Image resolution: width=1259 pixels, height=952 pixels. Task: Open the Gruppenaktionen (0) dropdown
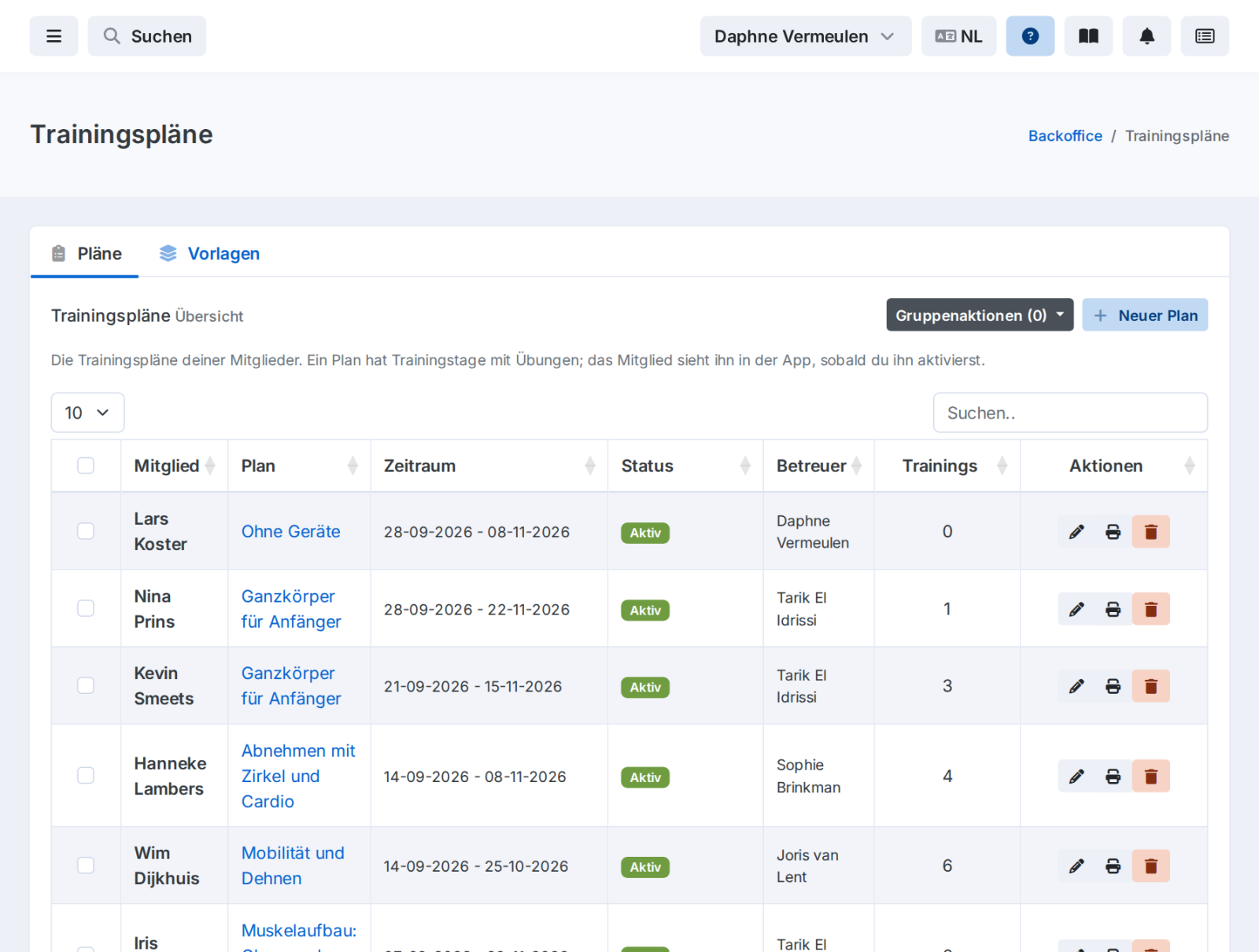[x=980, y=315]
